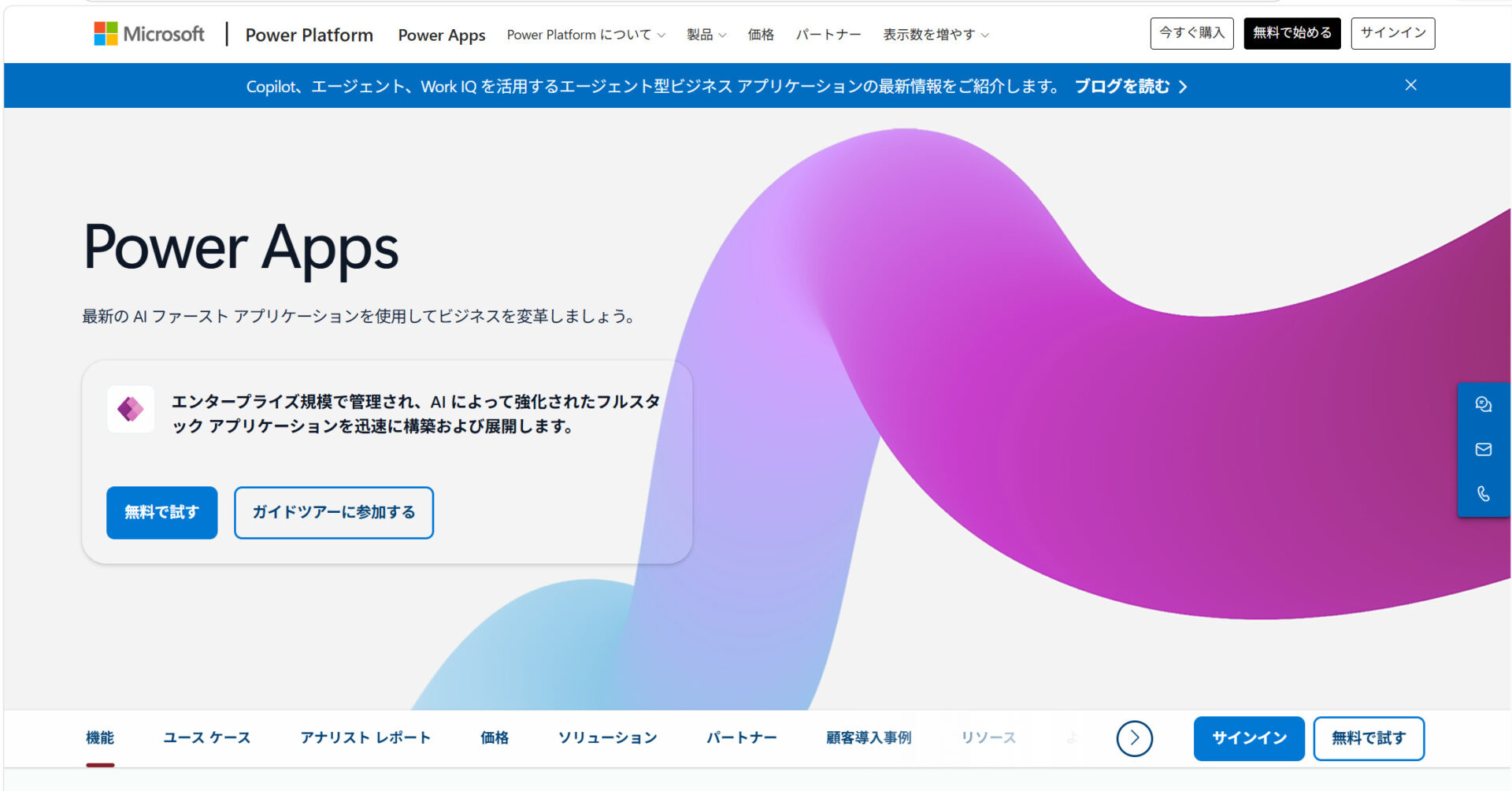This screenshot has height=791, width=1512.
Task: Click the next arrow in section navigation
Action: (1134, 738)
